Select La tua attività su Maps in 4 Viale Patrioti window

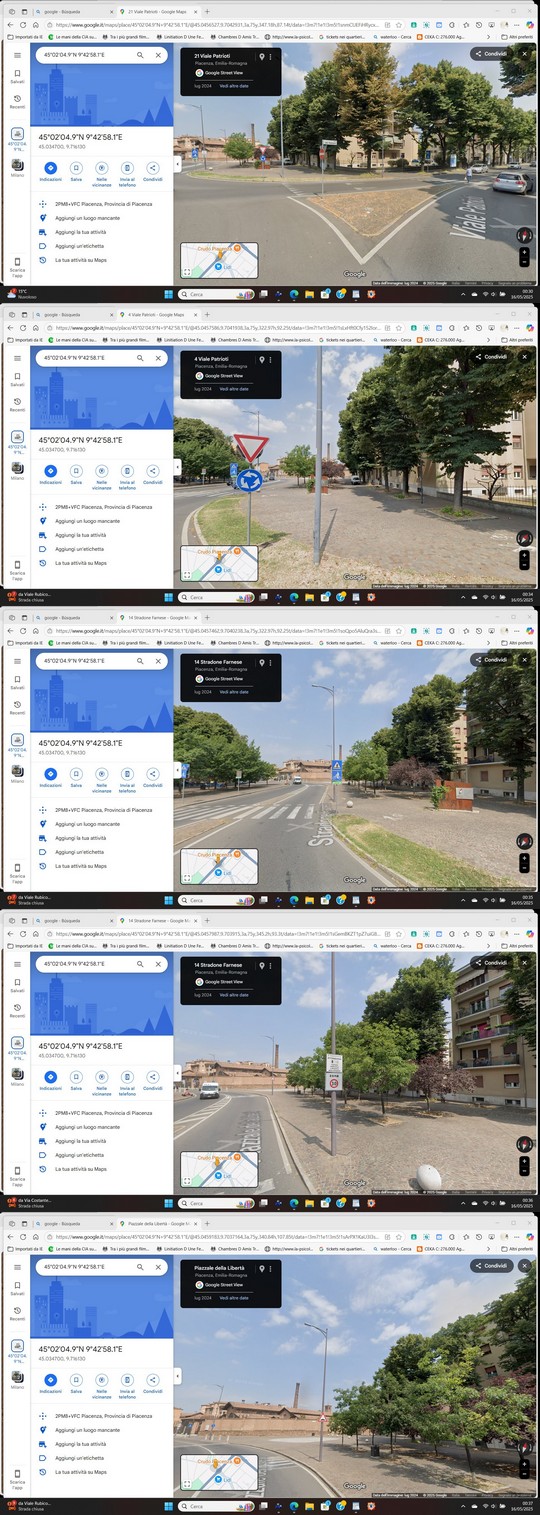tap(81, 563)
